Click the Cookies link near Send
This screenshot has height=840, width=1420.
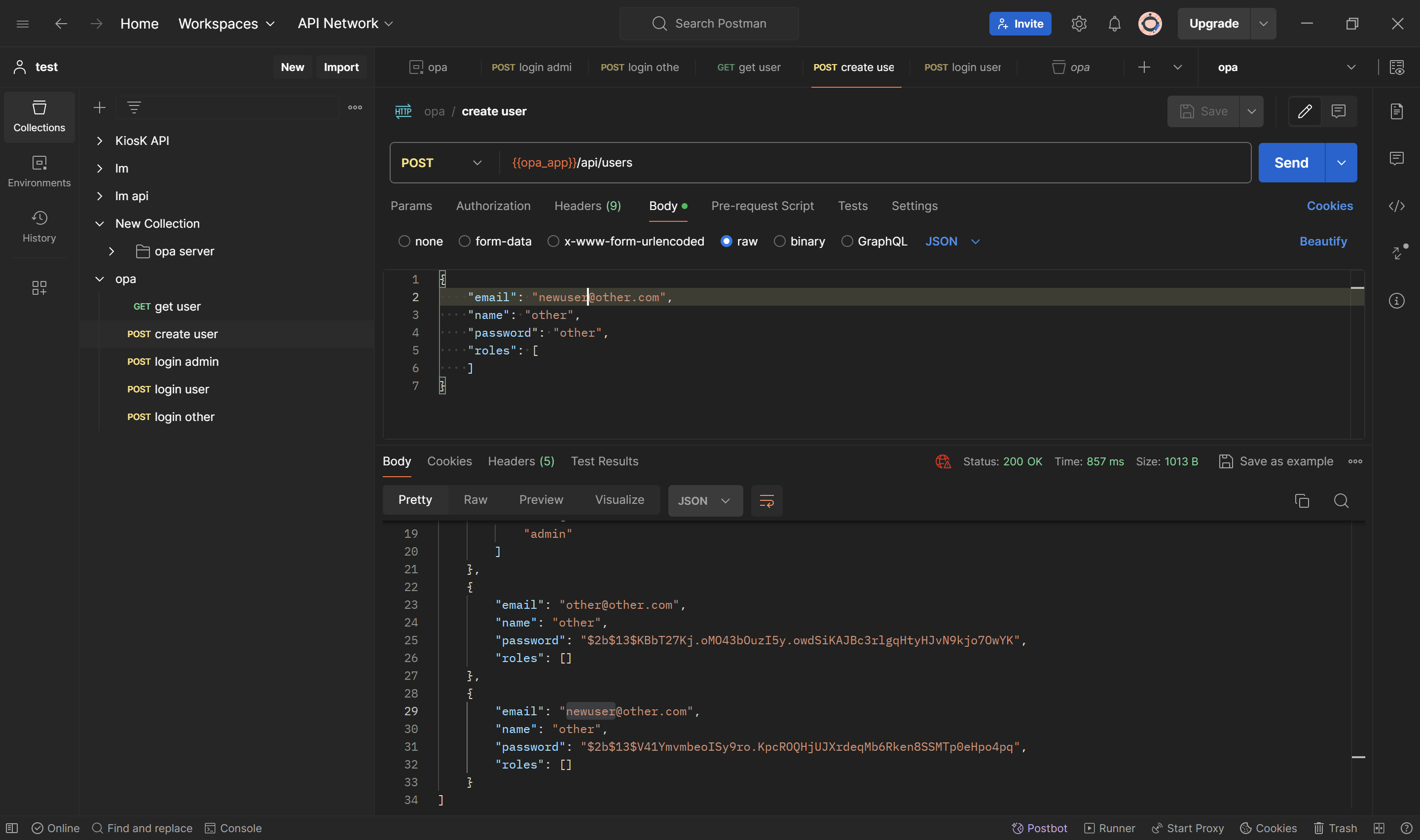1329,206
